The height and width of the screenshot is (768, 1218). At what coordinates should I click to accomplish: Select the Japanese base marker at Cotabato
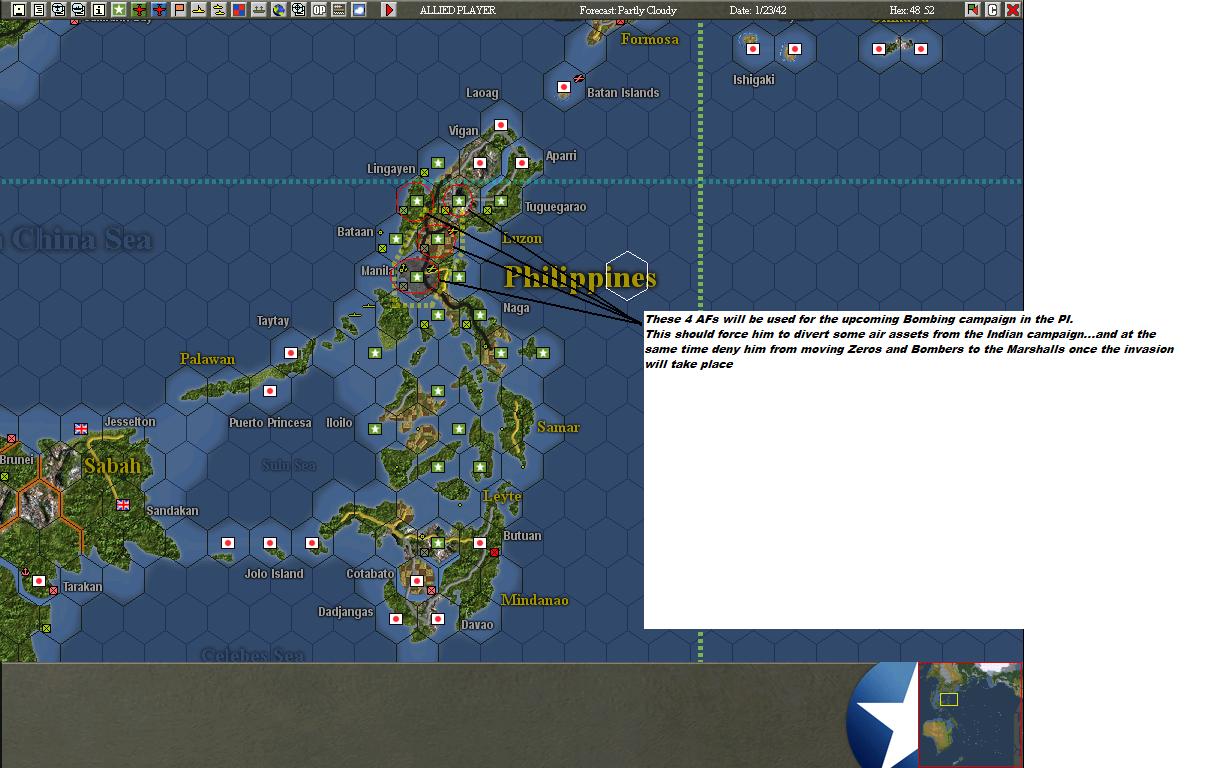point(417,581)
